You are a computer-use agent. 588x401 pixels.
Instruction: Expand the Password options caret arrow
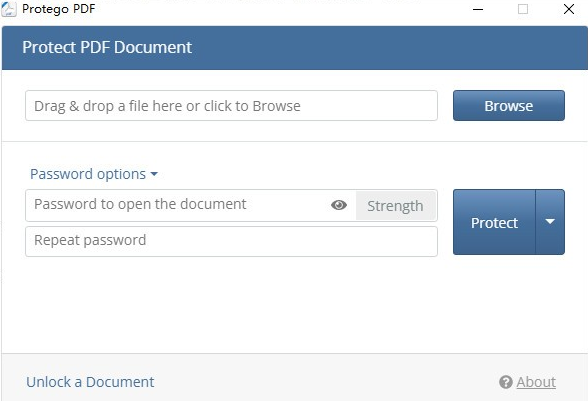tap(154, 174)
